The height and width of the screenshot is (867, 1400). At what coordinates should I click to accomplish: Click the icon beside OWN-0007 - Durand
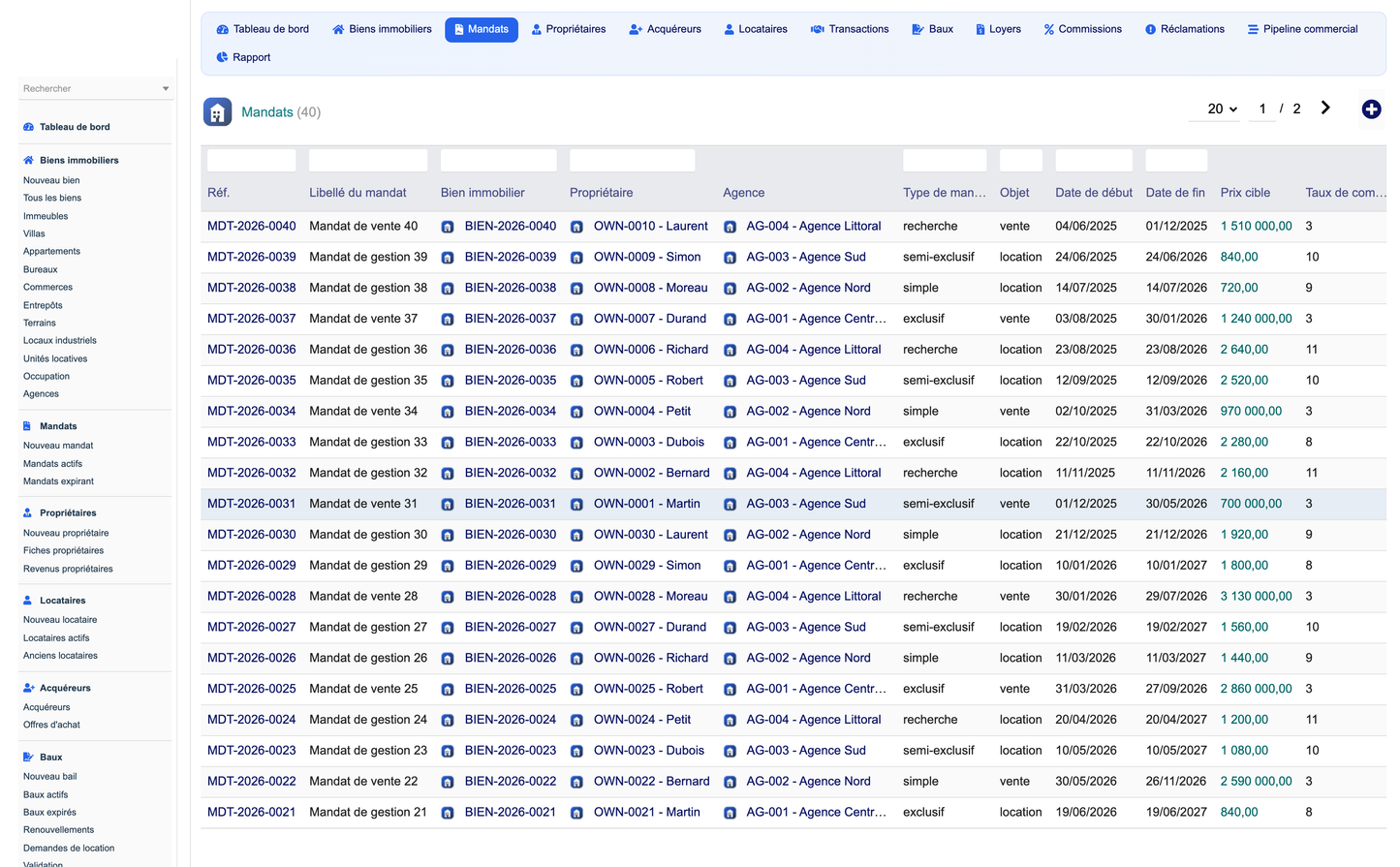tap(576, 320)
